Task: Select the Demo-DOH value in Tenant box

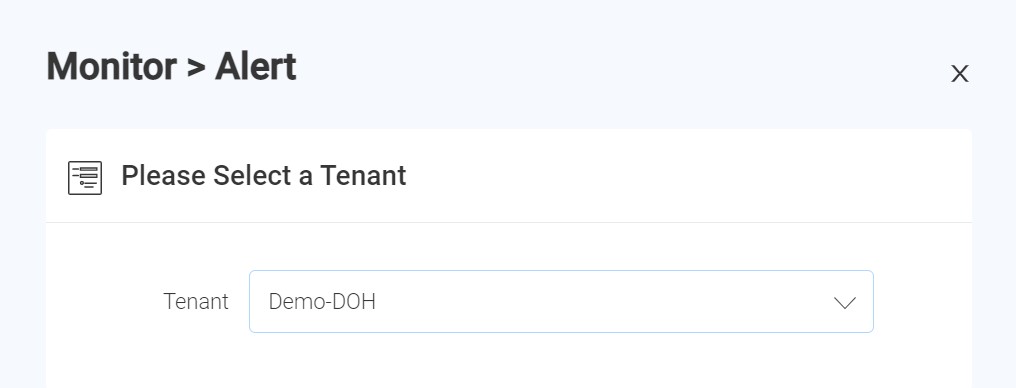Action: coord(322,302)
